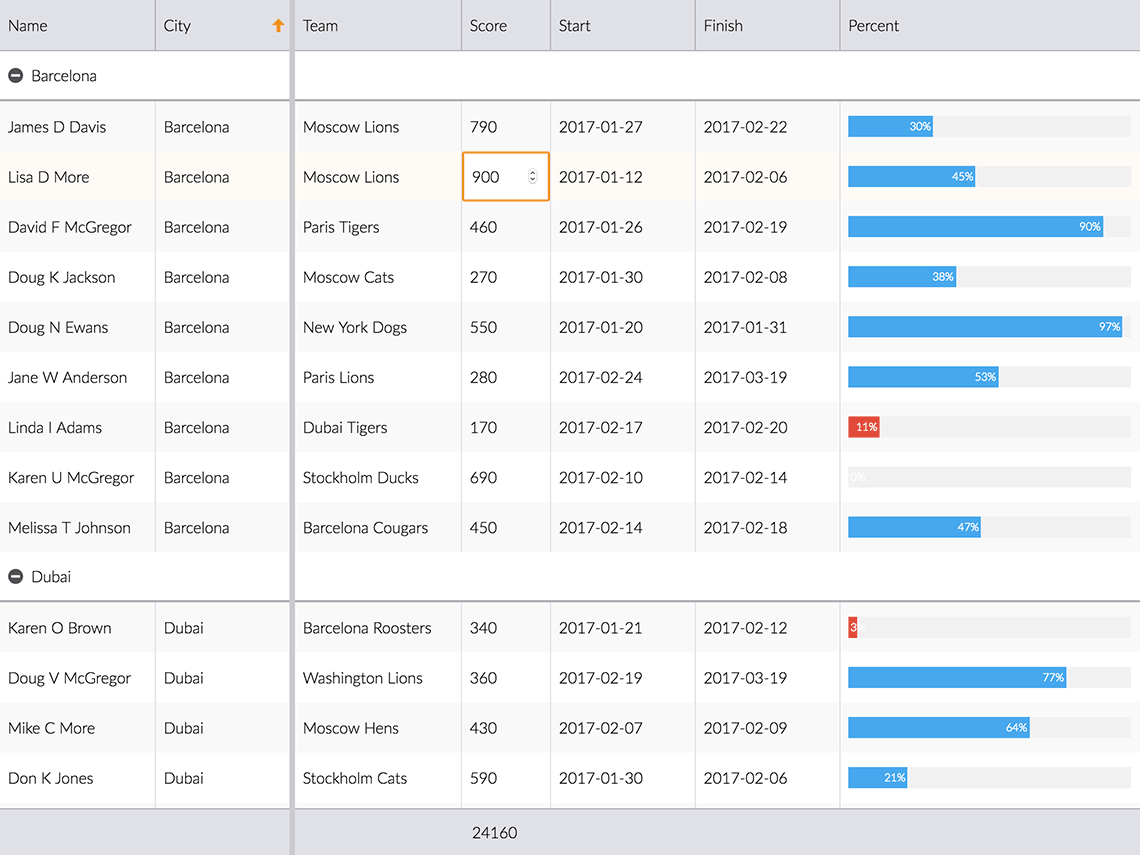This screenshot has height=855, width=1140.
Task: Select Karen O Brown row name
Action: tap(60, 628)
